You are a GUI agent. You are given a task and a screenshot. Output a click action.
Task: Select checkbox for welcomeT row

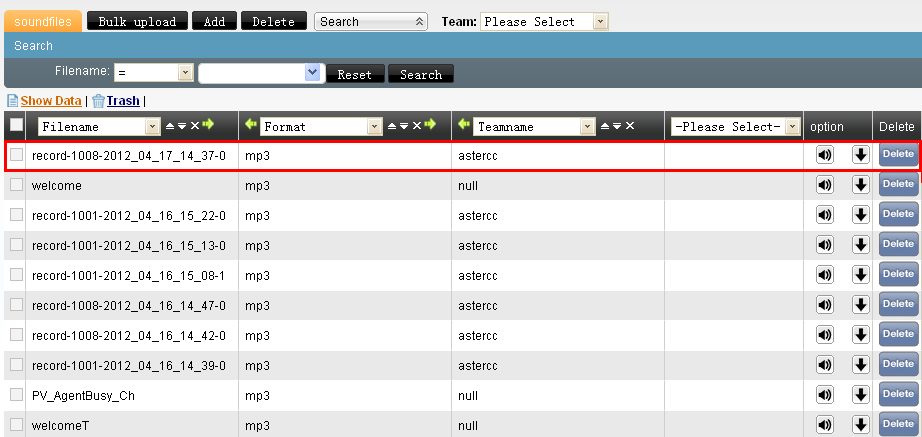pyautogui.click(x=16, y=425)
